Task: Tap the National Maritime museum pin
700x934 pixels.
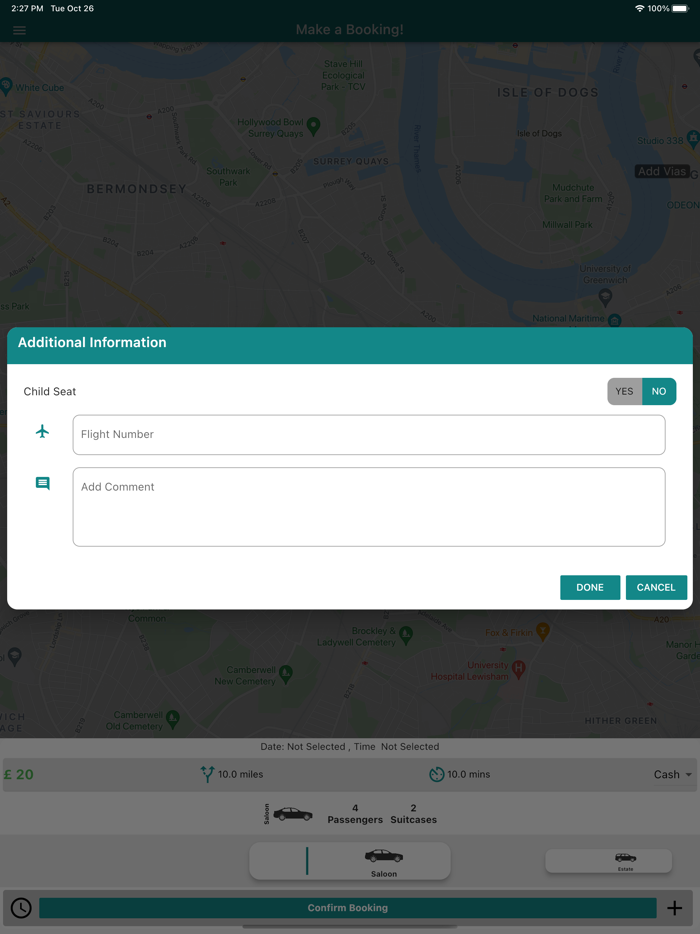Action: pyautogui.click(x=615, y=320)
